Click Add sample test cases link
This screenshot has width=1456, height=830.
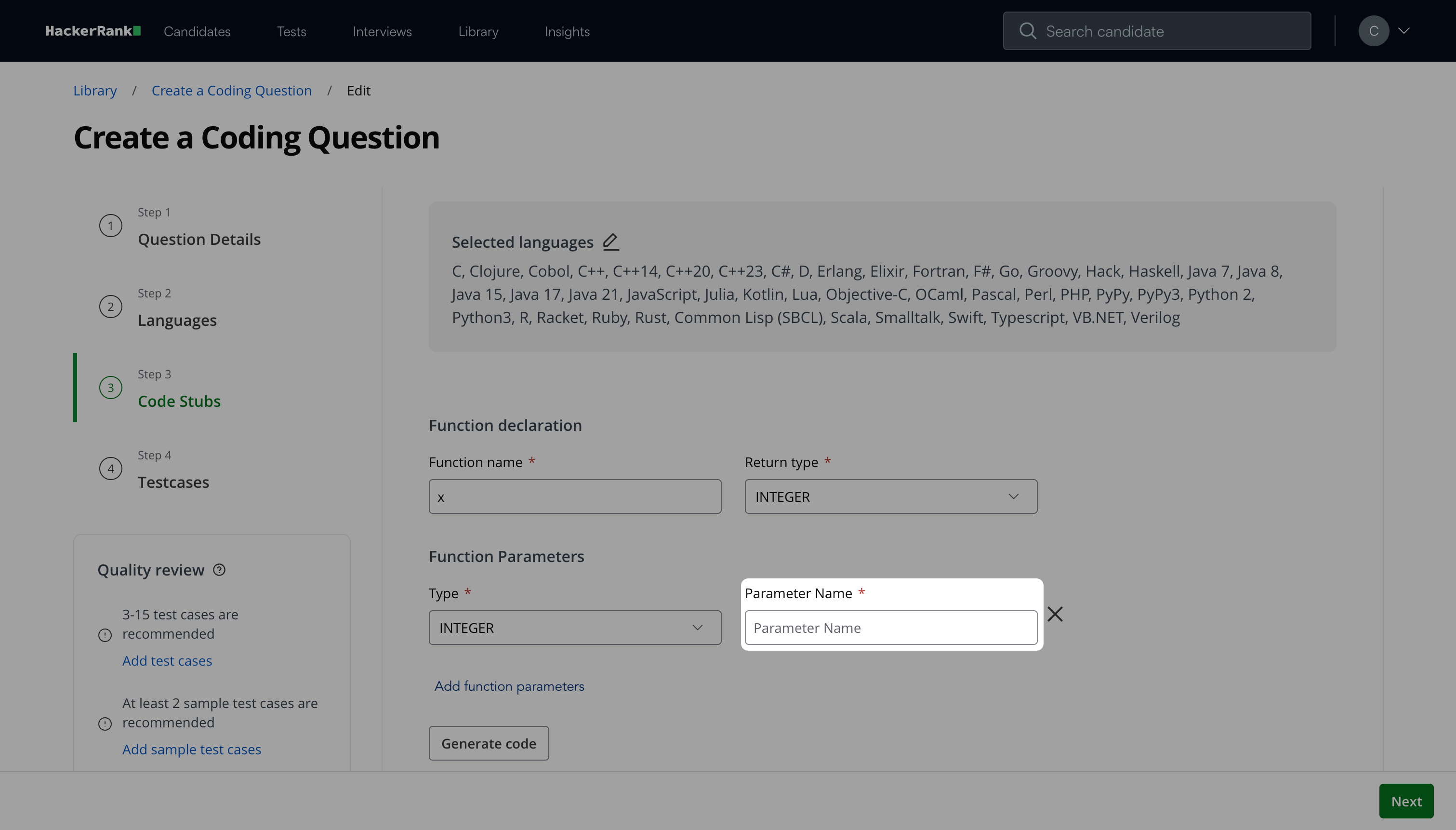(x=191, y=749)
